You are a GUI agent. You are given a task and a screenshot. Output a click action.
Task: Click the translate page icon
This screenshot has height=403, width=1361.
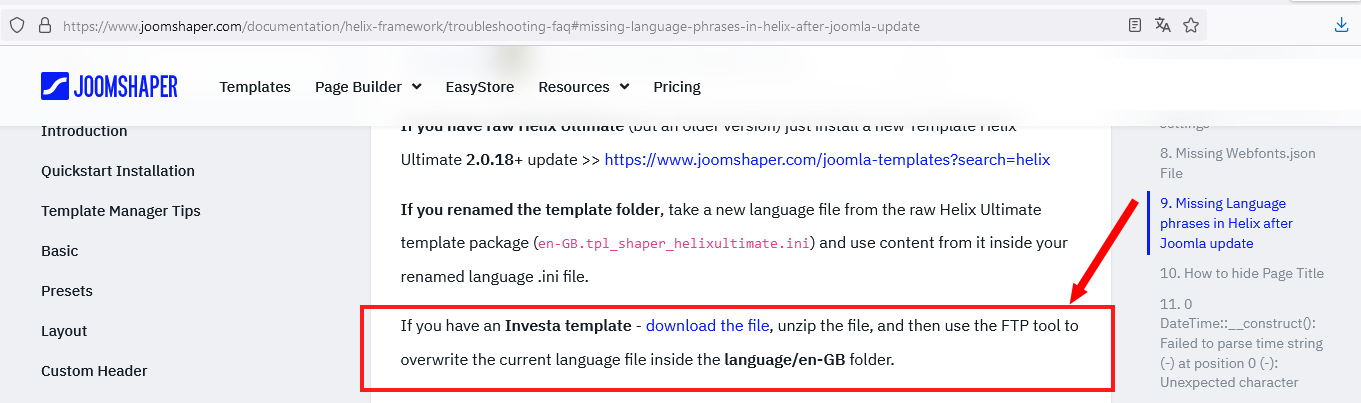tap(1162, 26)
